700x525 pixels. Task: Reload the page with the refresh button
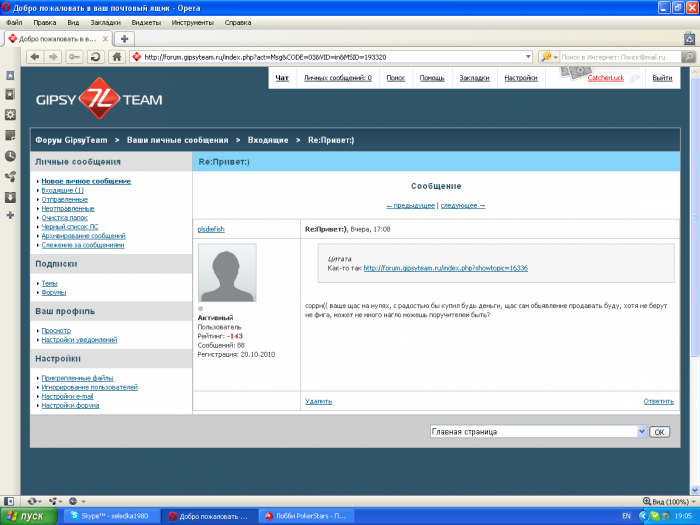[95, 57]
